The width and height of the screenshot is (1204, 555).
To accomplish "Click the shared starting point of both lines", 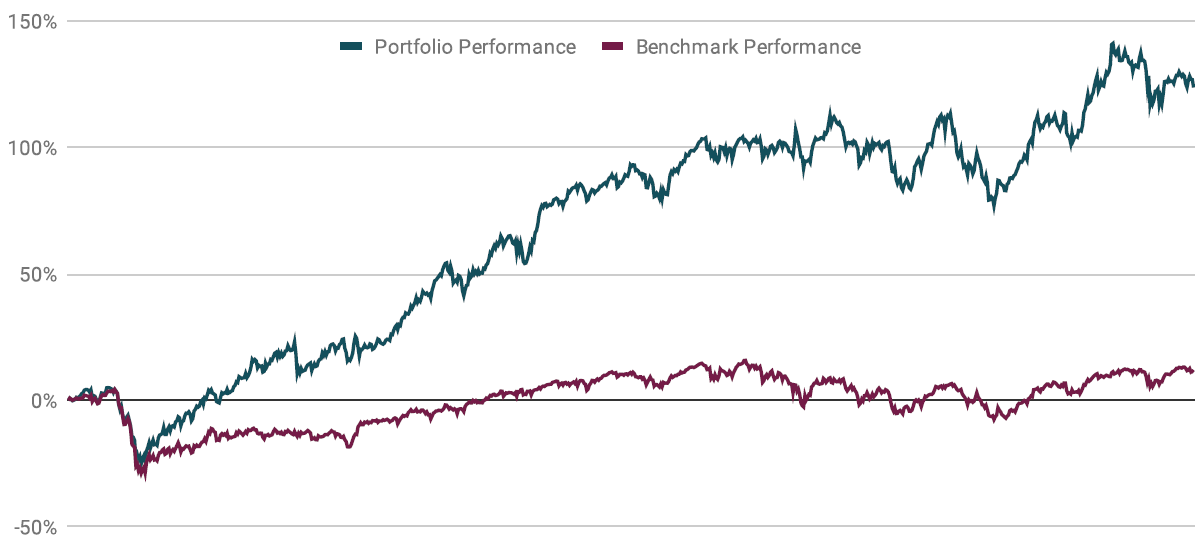I will click(x=68, y=400).
